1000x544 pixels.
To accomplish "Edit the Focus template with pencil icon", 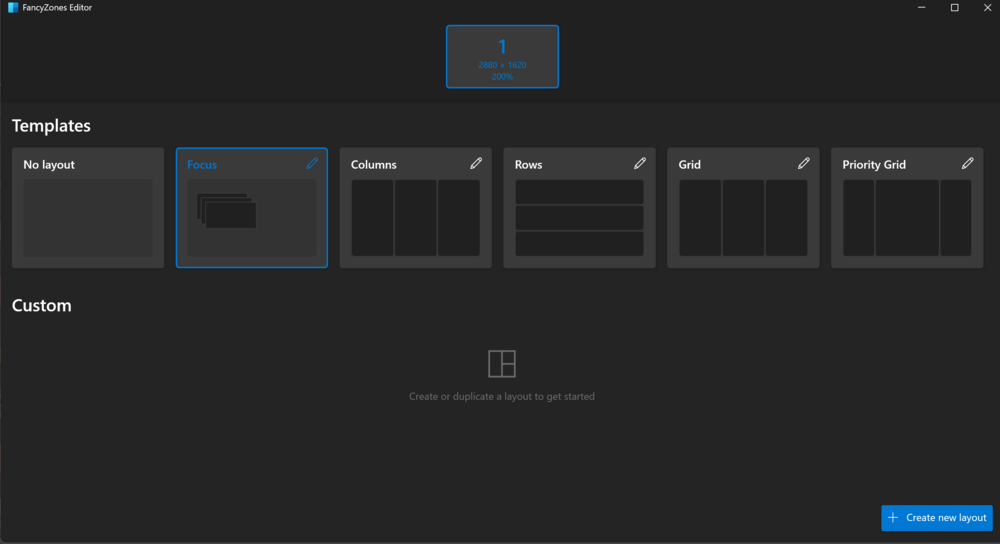I will click(x=312, y=163).
